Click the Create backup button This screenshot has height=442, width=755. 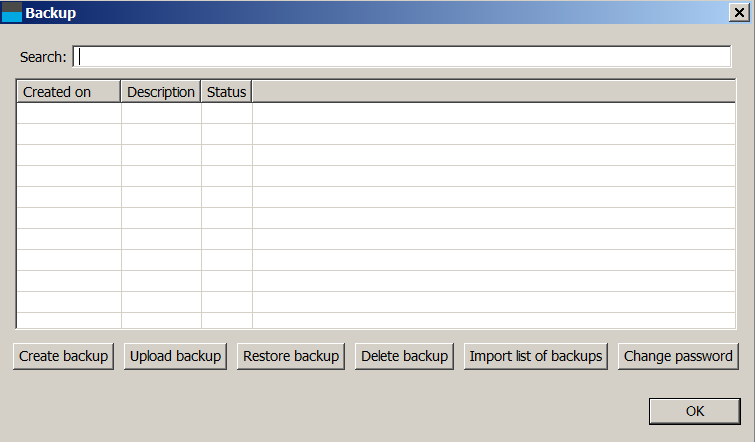tap(64, 356)
